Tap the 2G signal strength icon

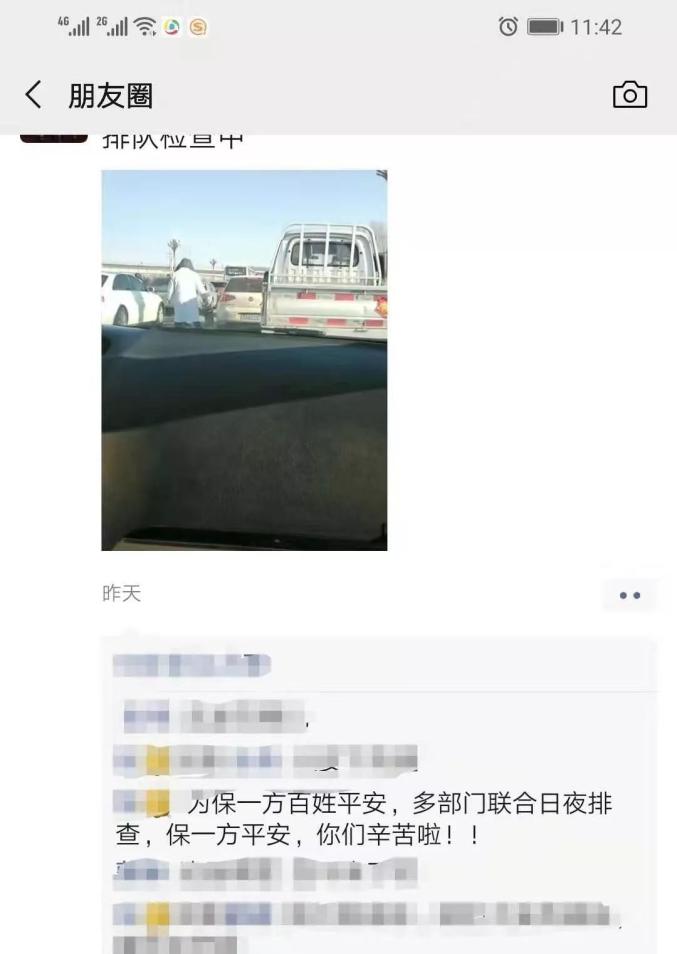click(x=112, y=26)
